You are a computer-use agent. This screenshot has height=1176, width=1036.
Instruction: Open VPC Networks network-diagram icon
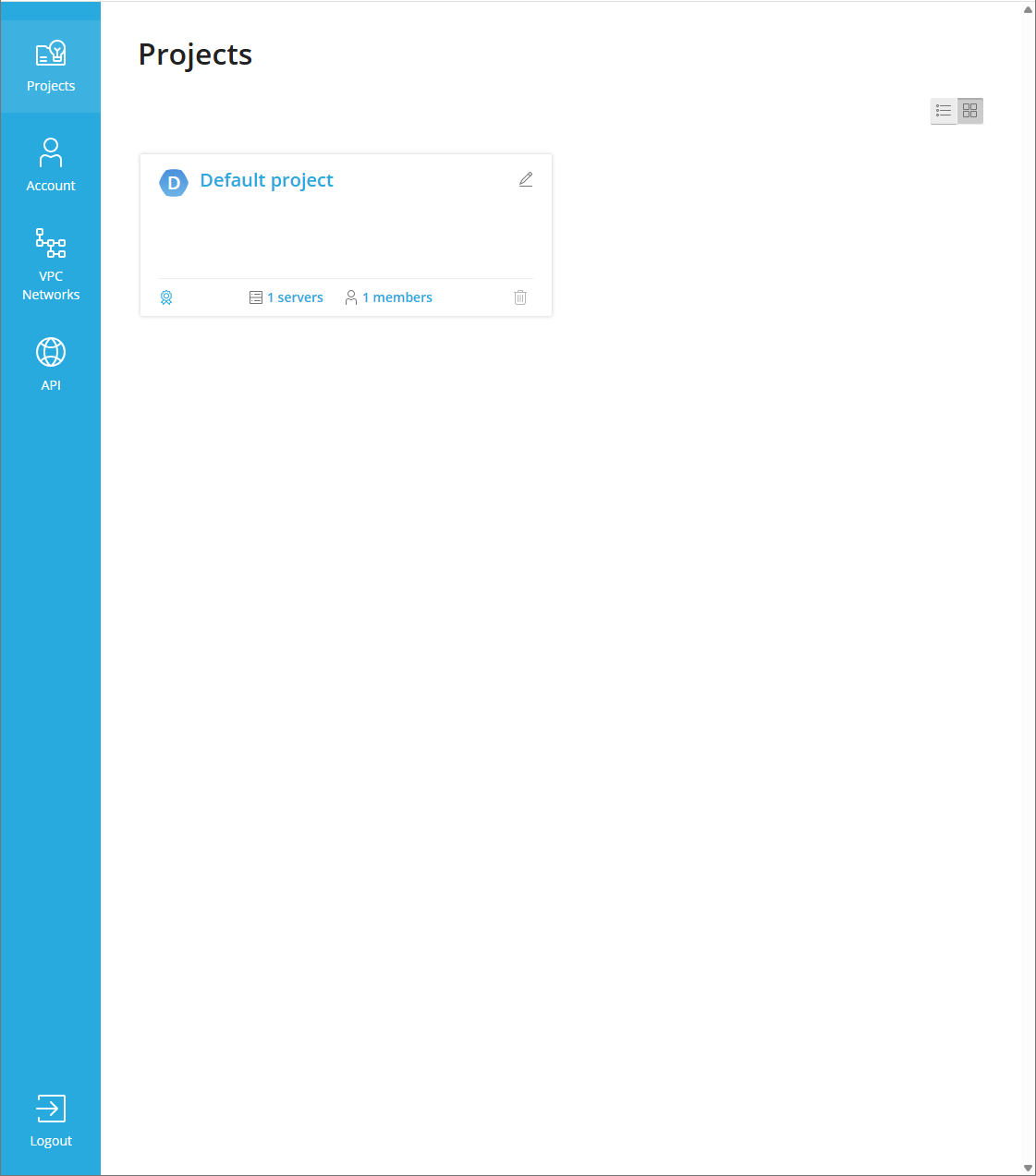(x=51, y=243)
